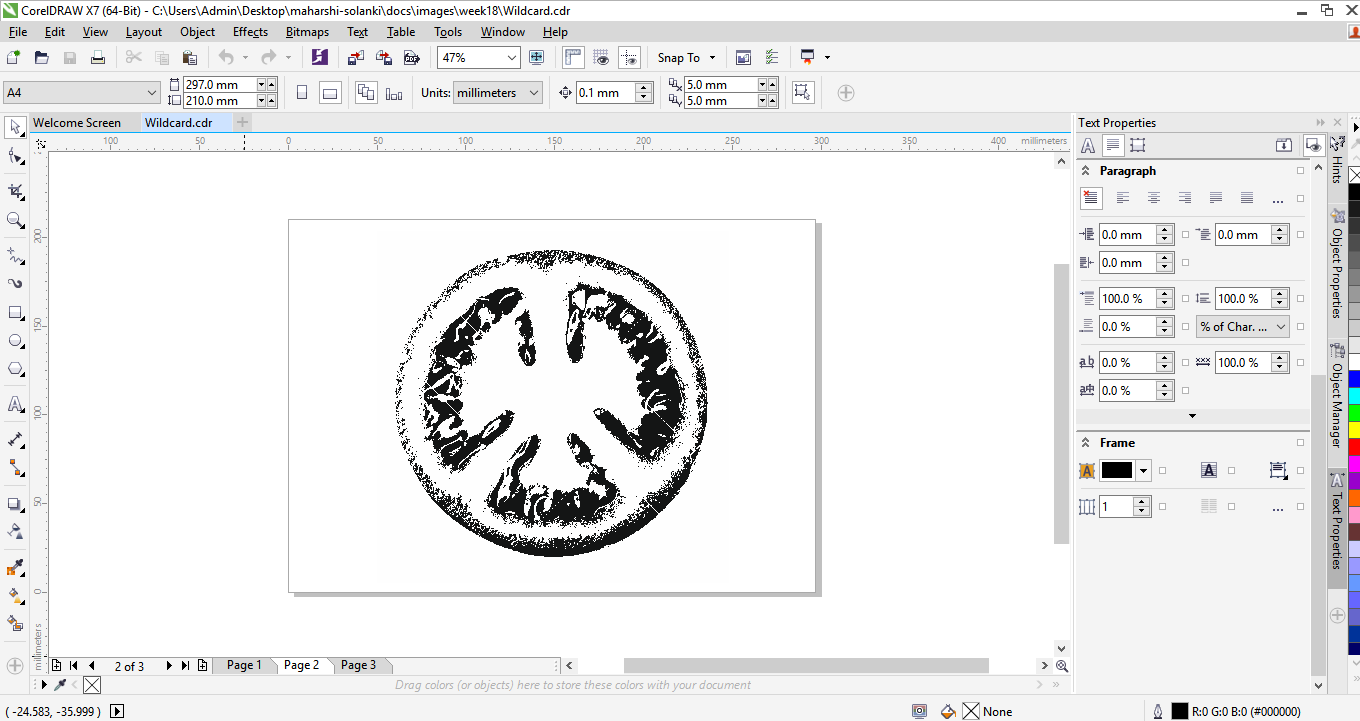Expand more paragraph options arrow

coord(1192,416)
